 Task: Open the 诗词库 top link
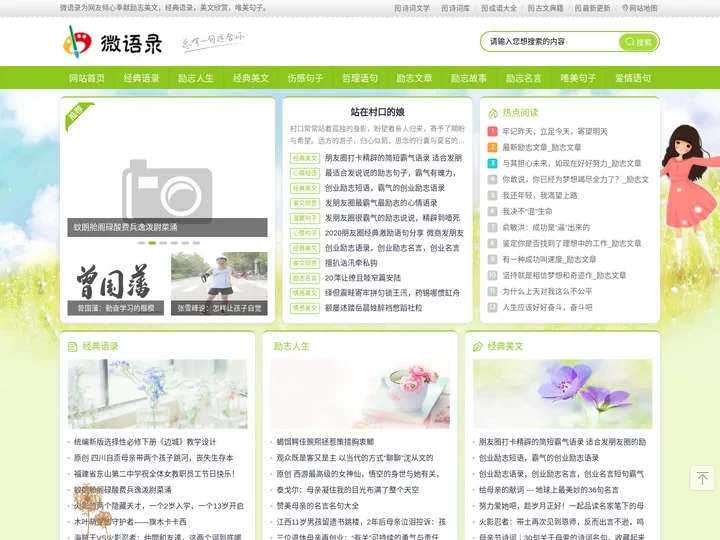(456, 8)
